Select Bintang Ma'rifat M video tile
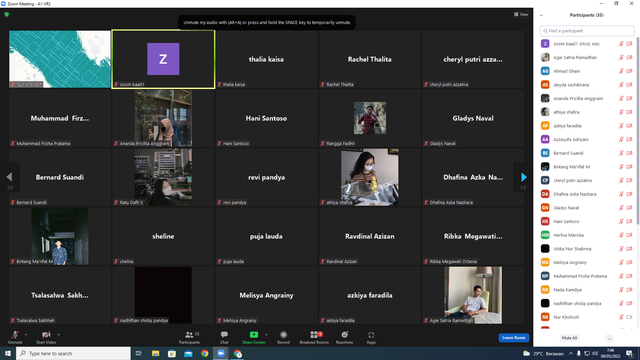This screenshot has height=360, width=640. tap(60, 236)
